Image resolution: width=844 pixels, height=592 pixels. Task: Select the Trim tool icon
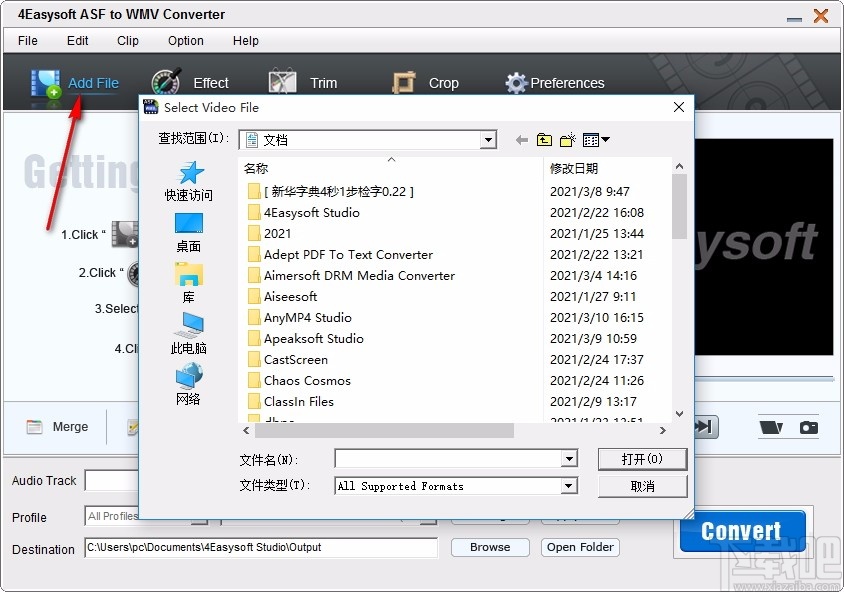point(281,80)
